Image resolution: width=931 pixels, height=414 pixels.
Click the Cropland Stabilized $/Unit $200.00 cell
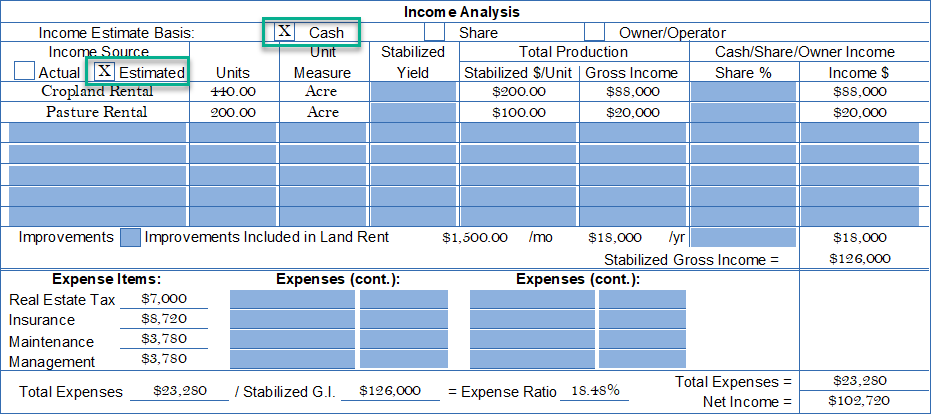coord(519,92)
